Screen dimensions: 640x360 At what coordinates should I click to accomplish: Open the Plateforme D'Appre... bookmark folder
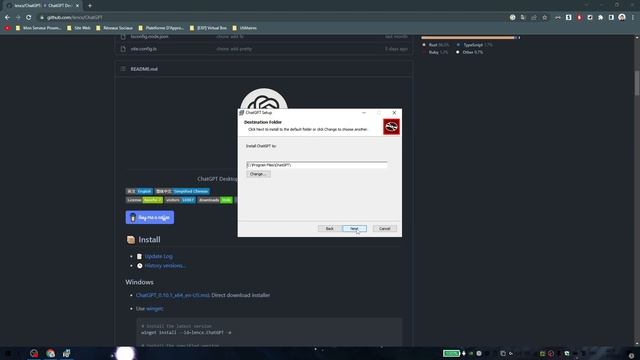tap(161, 28)
